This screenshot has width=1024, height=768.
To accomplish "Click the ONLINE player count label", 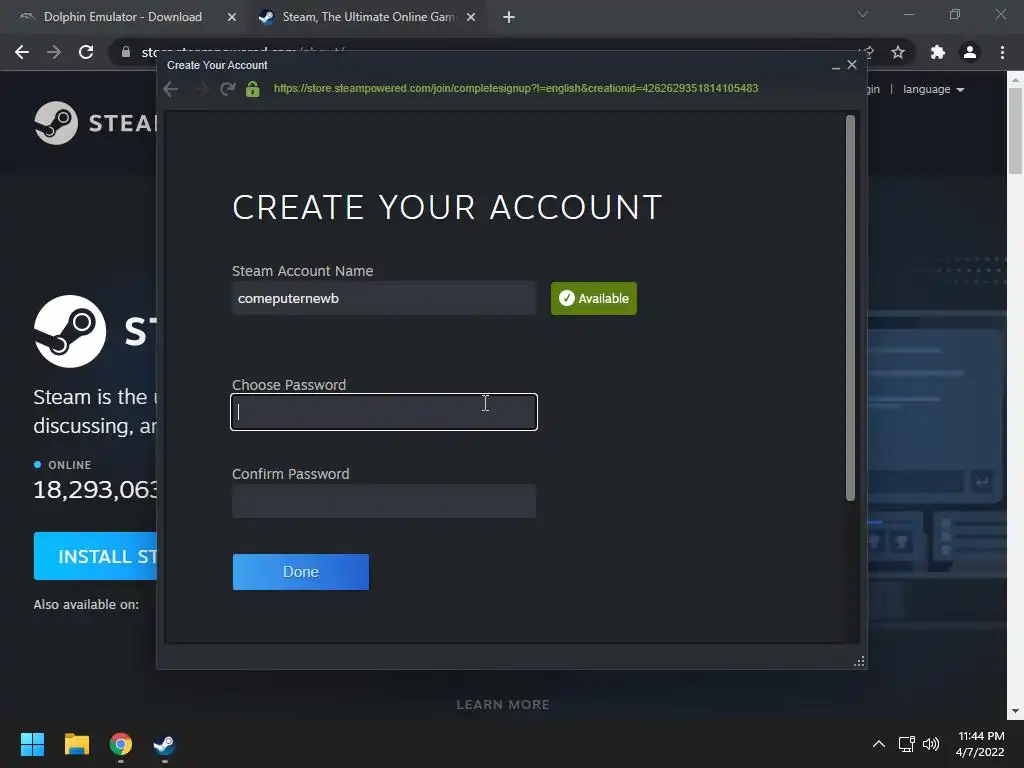I will tap(69, 465).
